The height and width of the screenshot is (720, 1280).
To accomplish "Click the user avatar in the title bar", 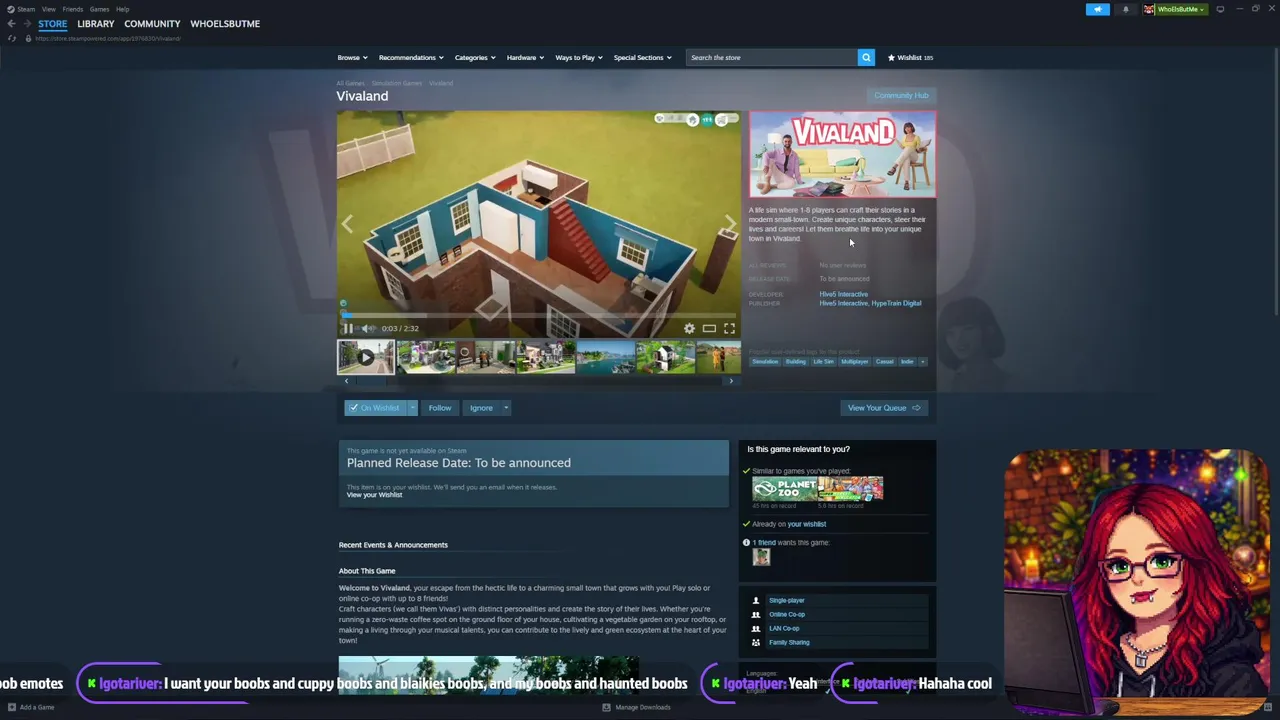I will click(1149, 9).
